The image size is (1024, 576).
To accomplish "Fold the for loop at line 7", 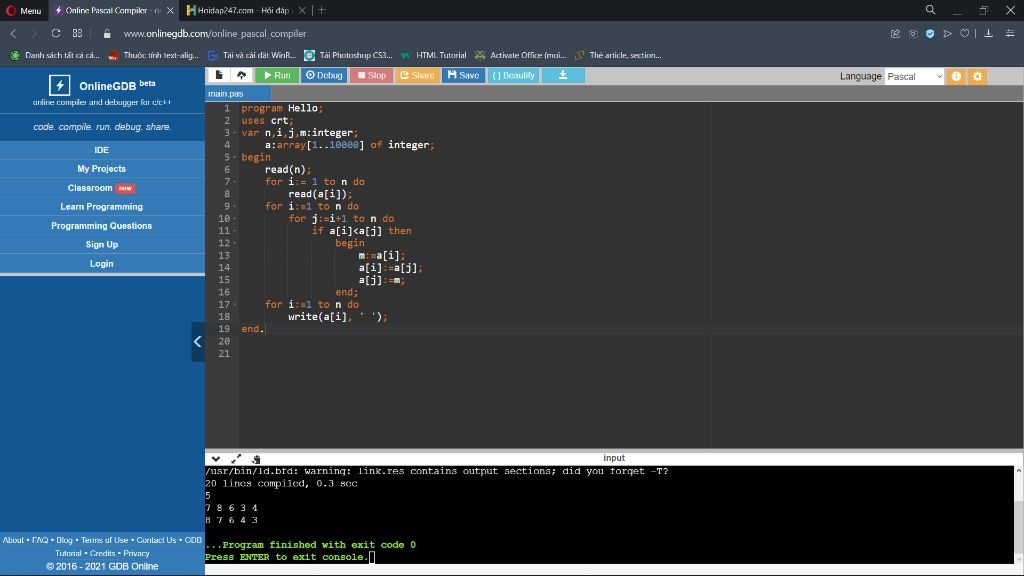I will pyautogui.click(x=234, y=182).
